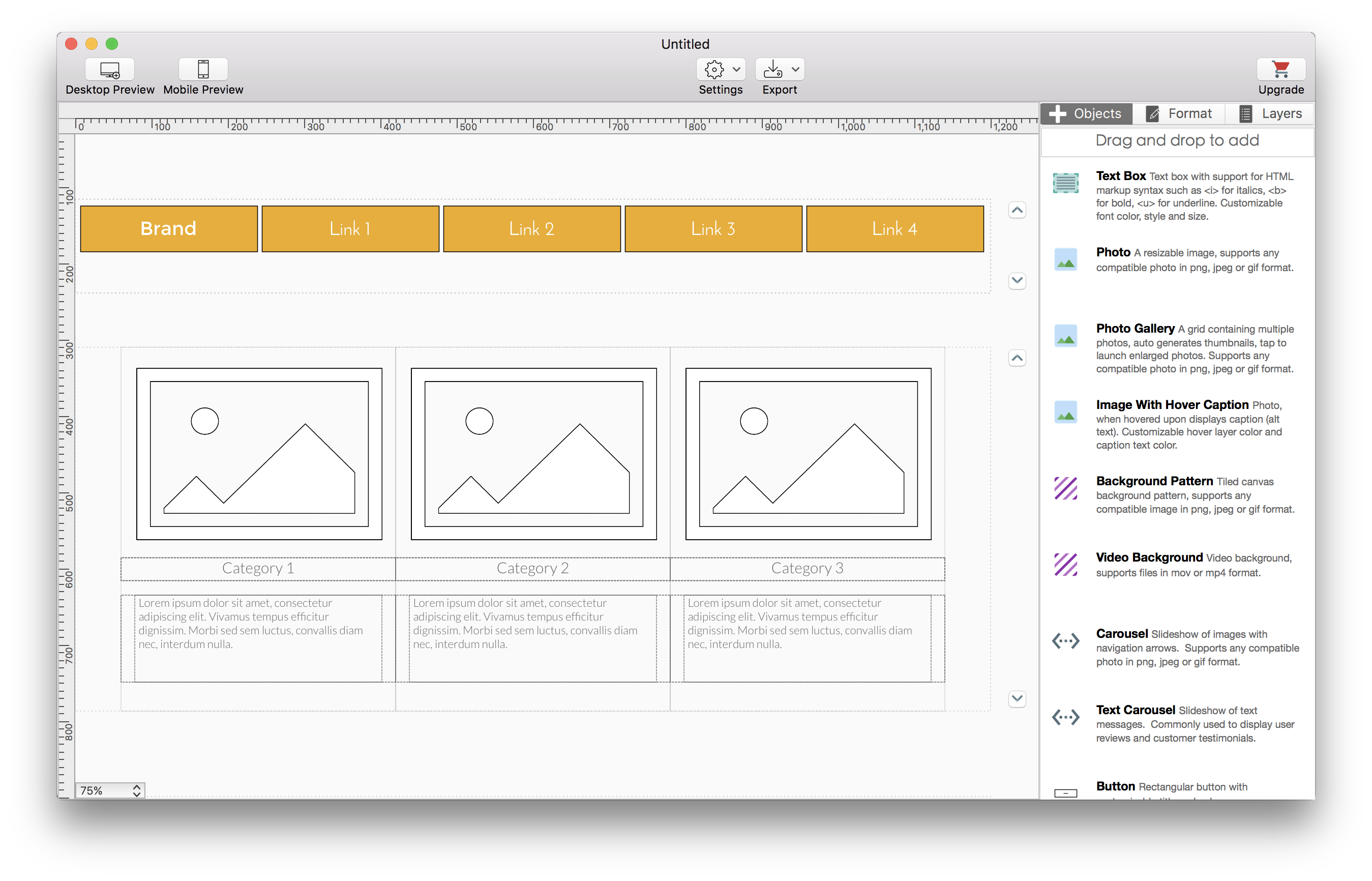Open Export dropdown arrow
This screenshot has width=1372, height=881.
(x=795, y=70)
